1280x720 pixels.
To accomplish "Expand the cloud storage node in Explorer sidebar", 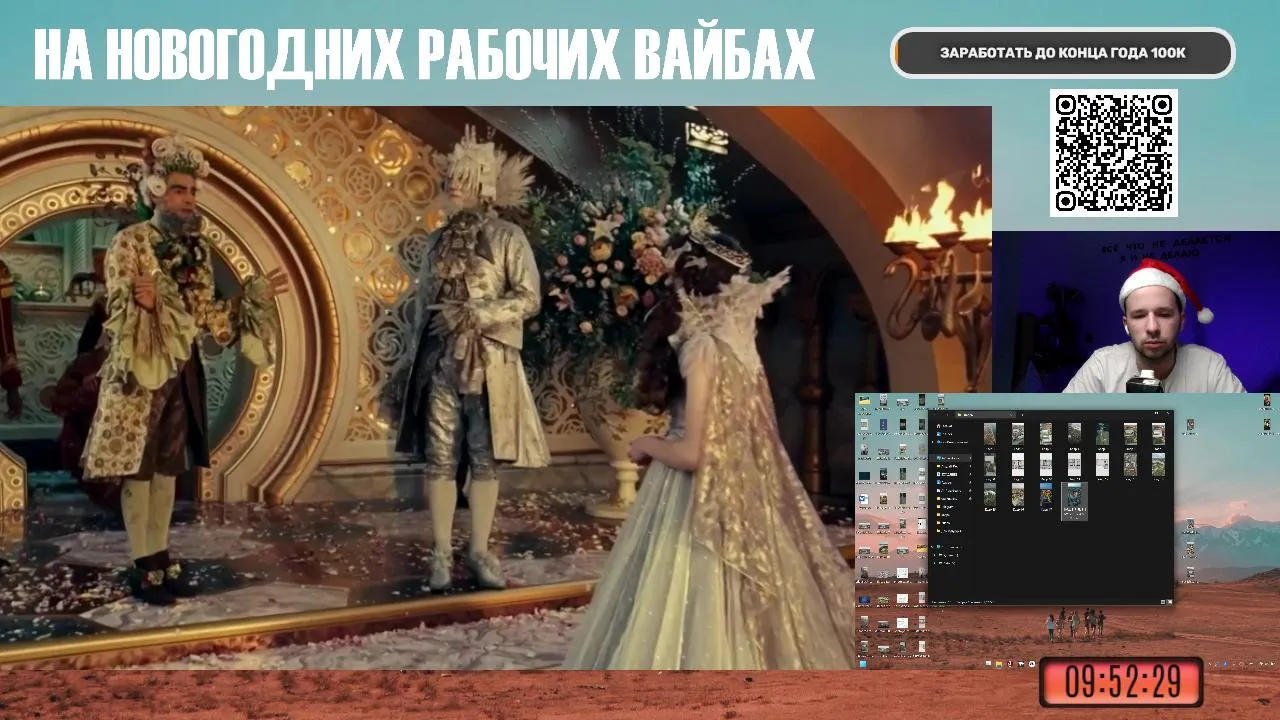I will 933,442.
